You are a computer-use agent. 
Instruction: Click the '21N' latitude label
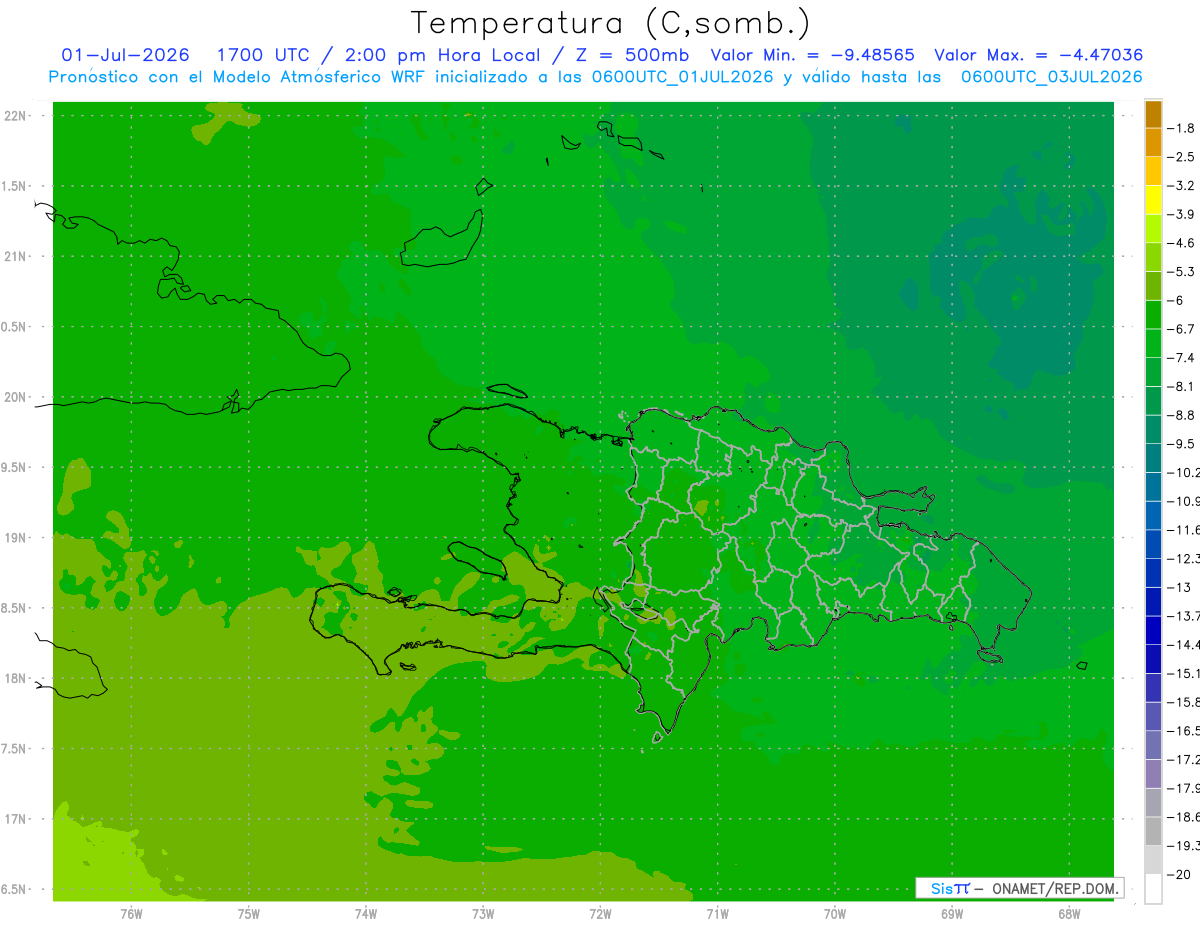(x=16, y=256)
